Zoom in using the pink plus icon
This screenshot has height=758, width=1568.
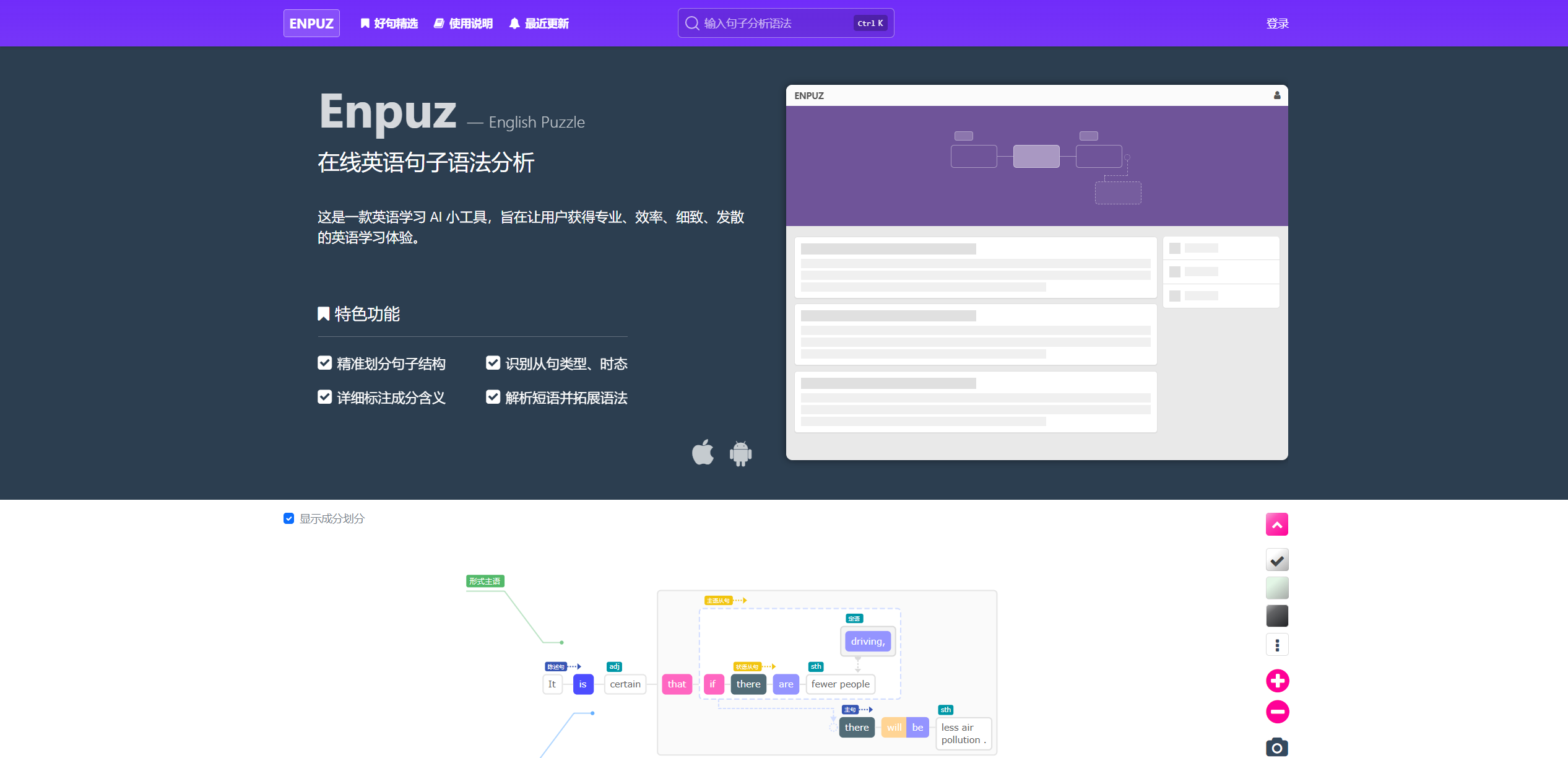click(1277, 680)
